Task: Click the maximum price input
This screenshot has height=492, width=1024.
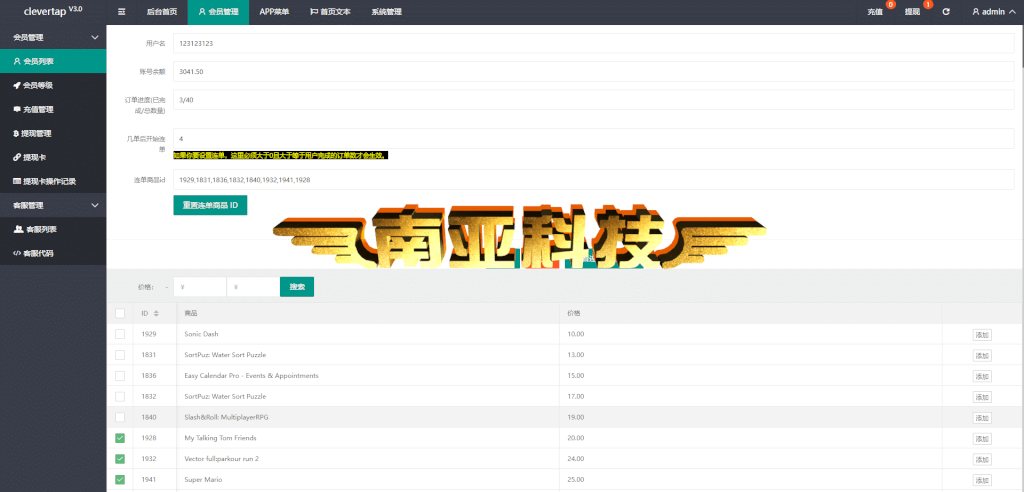Action: [253, 287]
